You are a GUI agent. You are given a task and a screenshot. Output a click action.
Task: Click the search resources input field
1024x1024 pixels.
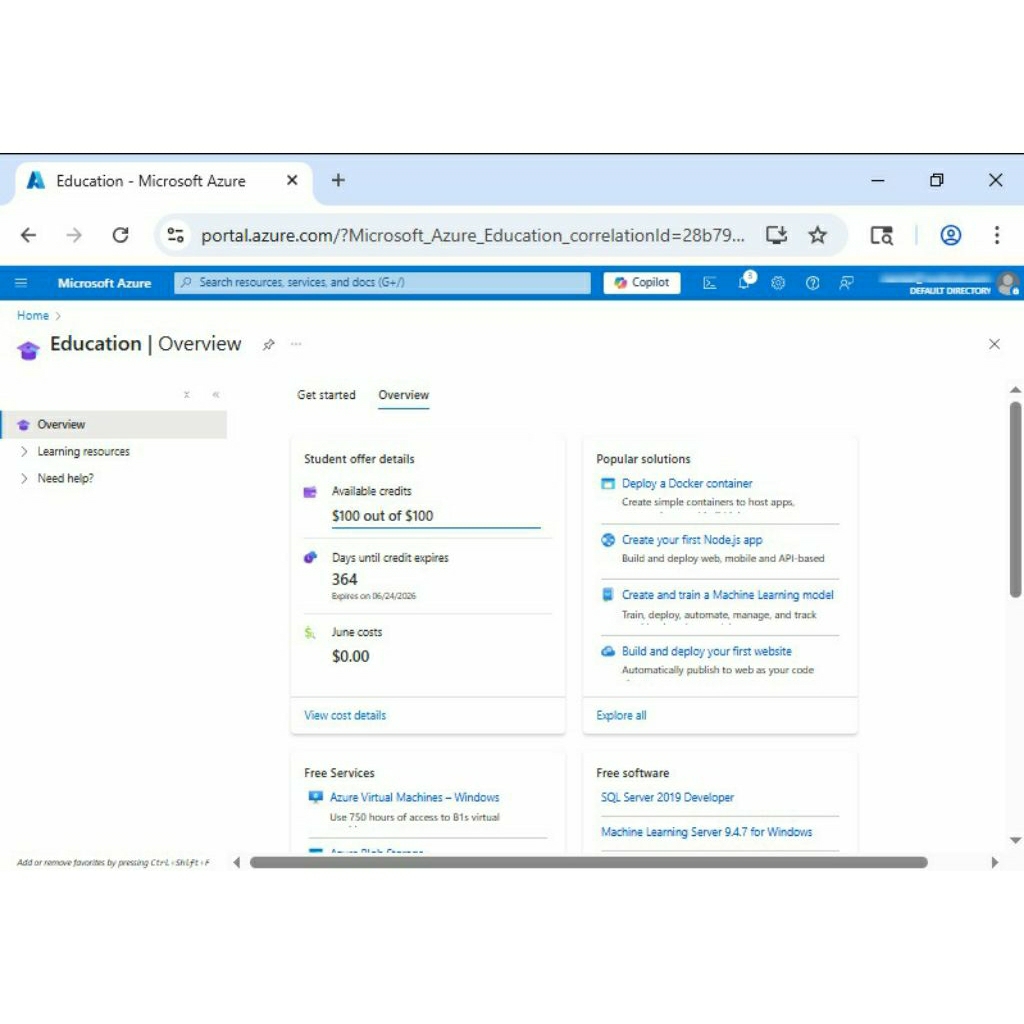380,283
